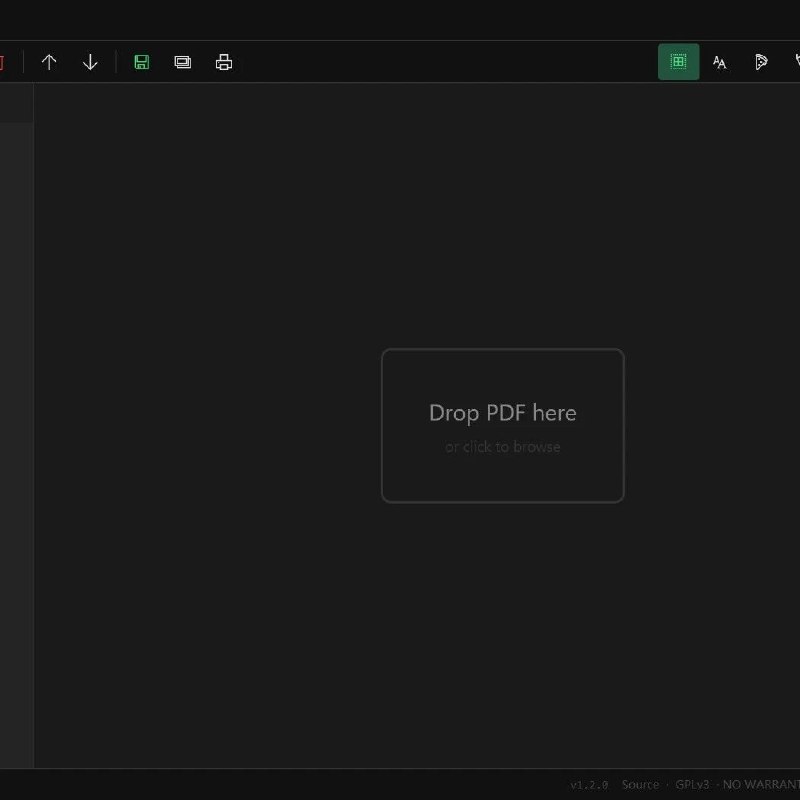
Task: Select the AA text size tool
Action: (720, 62)
